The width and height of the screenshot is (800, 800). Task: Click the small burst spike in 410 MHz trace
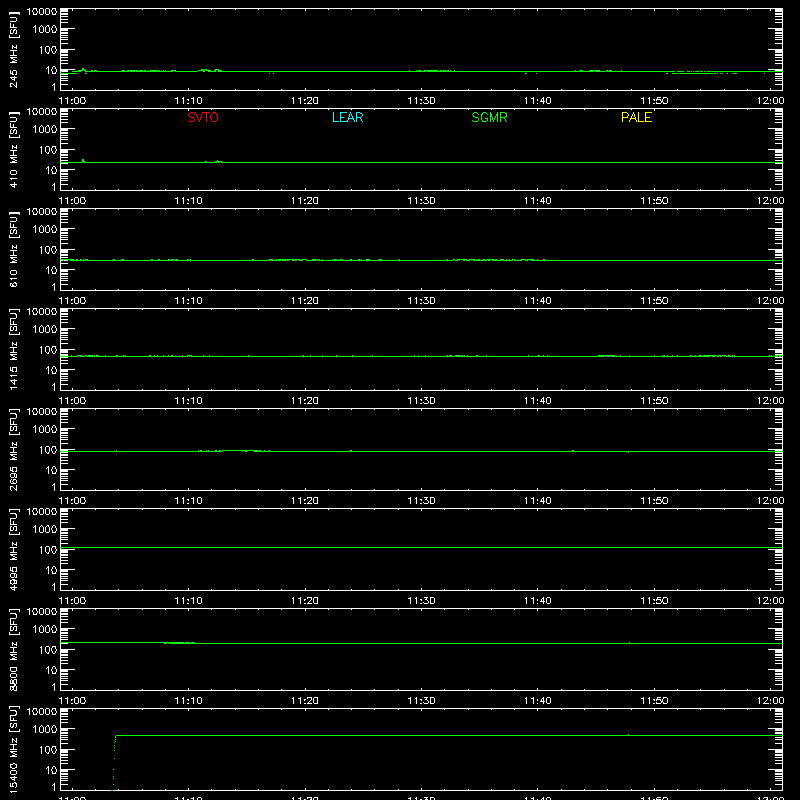click(83, 161)
